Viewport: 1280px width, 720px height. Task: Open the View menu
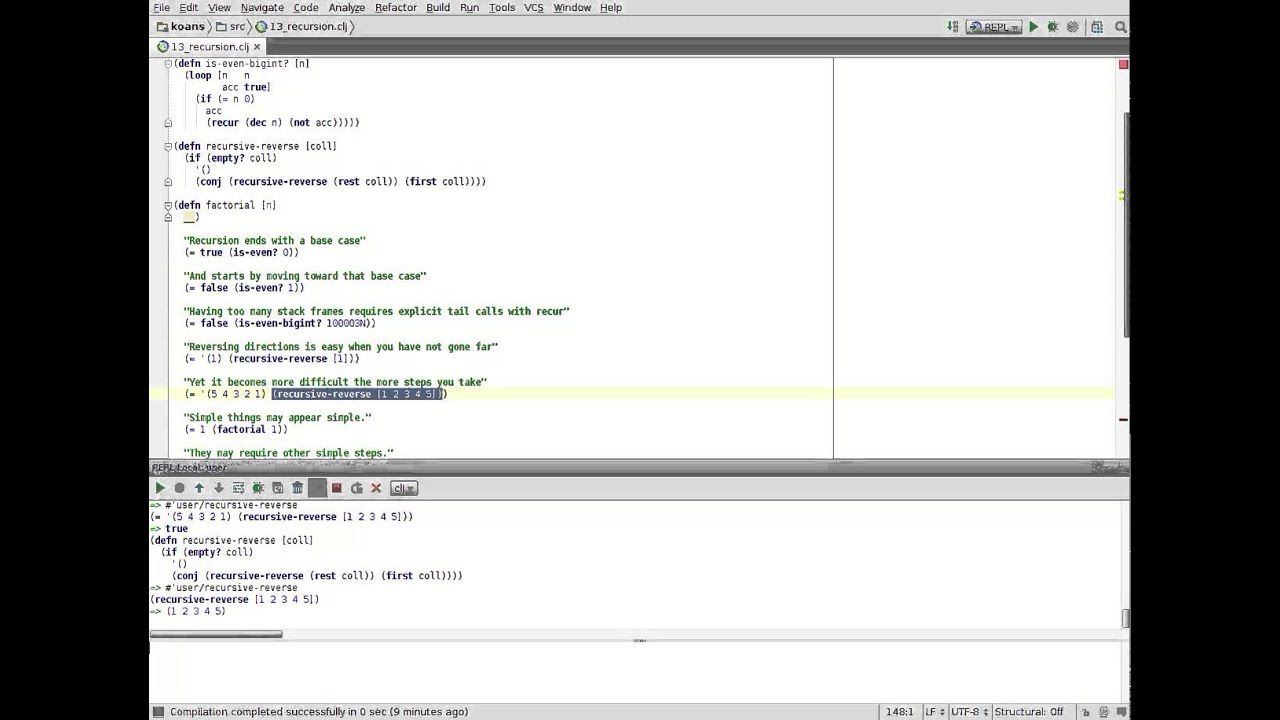pos(219,7)
